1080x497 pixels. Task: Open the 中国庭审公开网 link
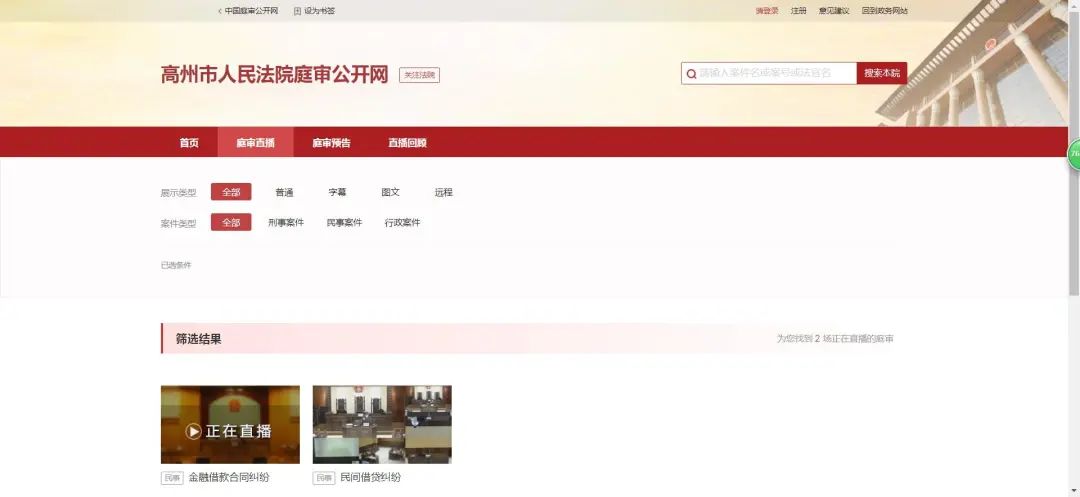pos(251,11)
